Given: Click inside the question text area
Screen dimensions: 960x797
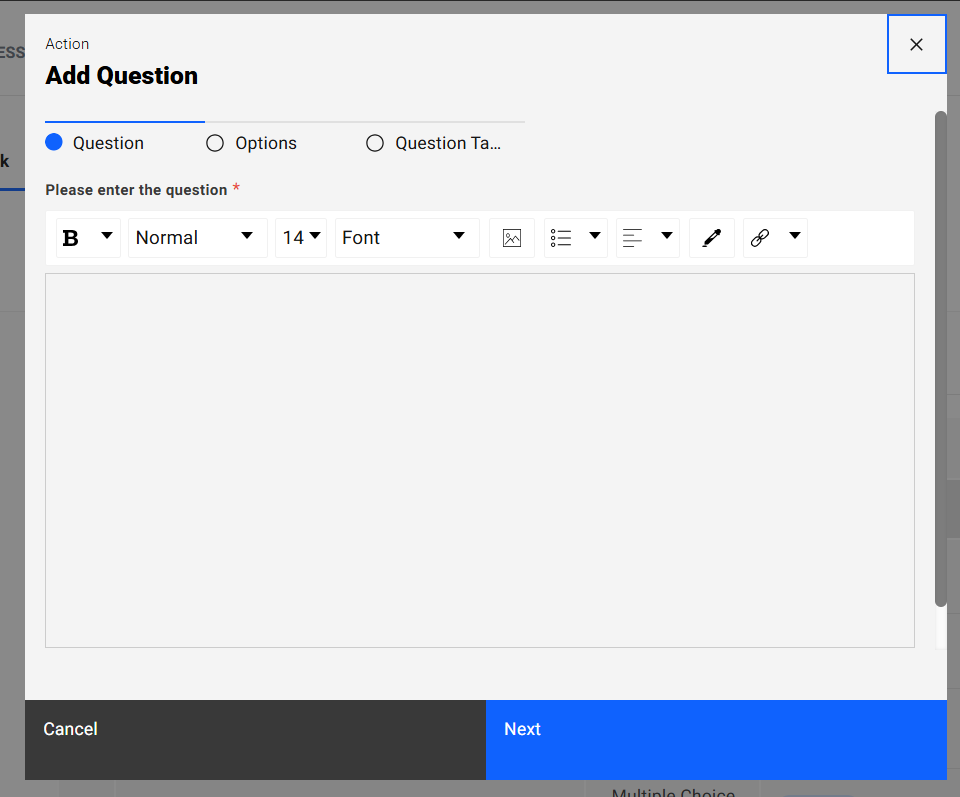Looking at the screenshot, I should point(479,460).
